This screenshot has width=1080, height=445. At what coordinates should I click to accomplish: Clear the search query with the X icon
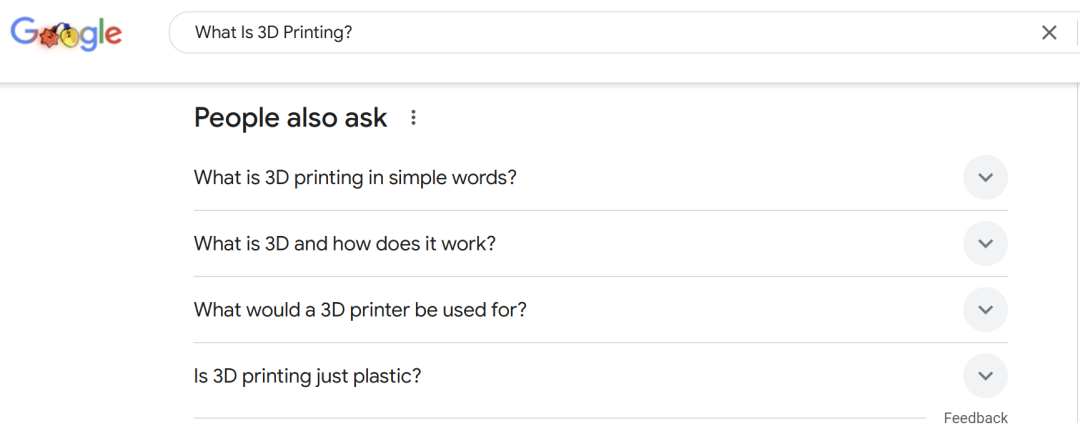click(x=1049, y=32)
